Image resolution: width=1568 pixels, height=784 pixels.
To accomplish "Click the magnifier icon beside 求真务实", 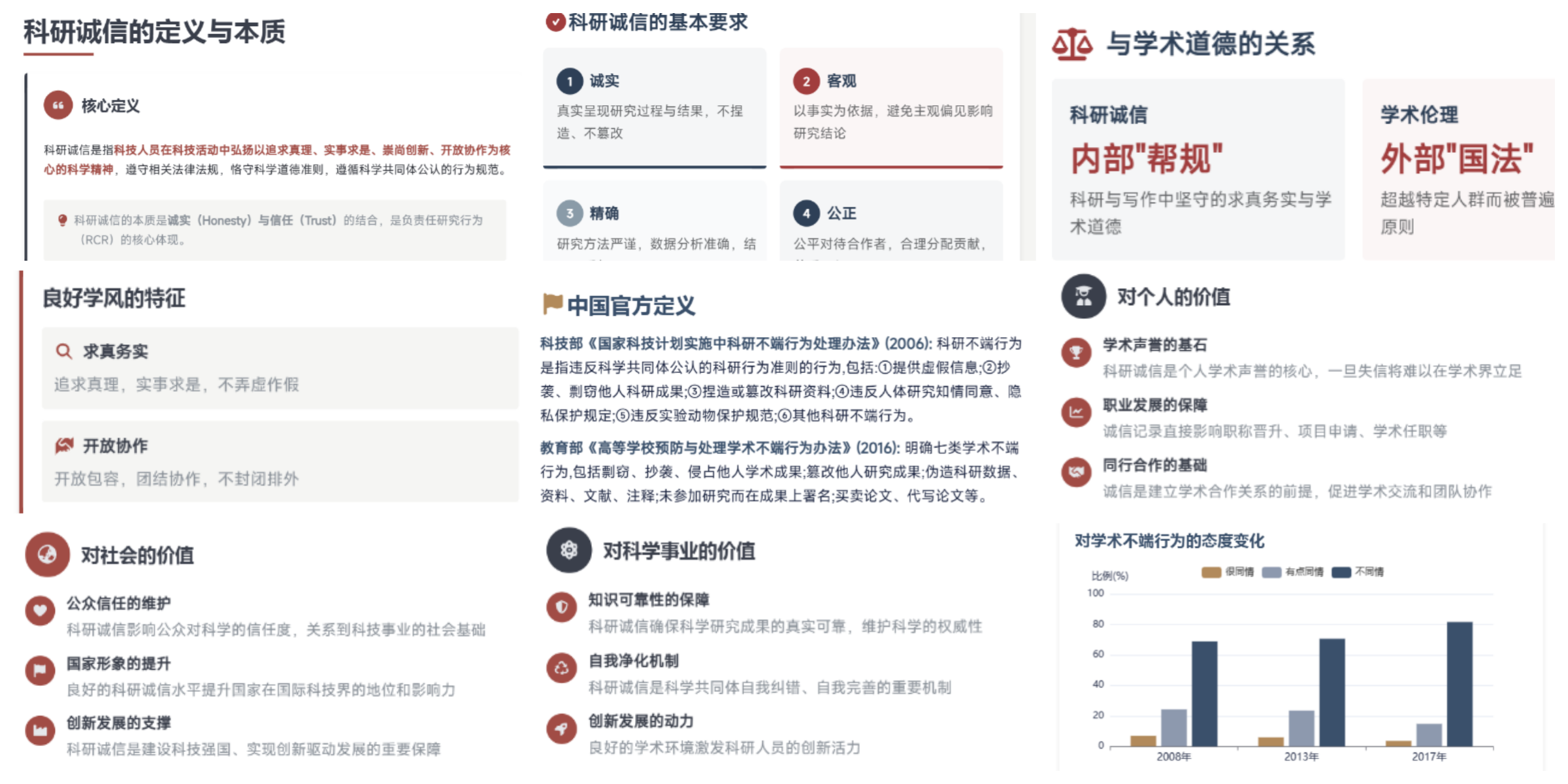I will tap(63, 351).
